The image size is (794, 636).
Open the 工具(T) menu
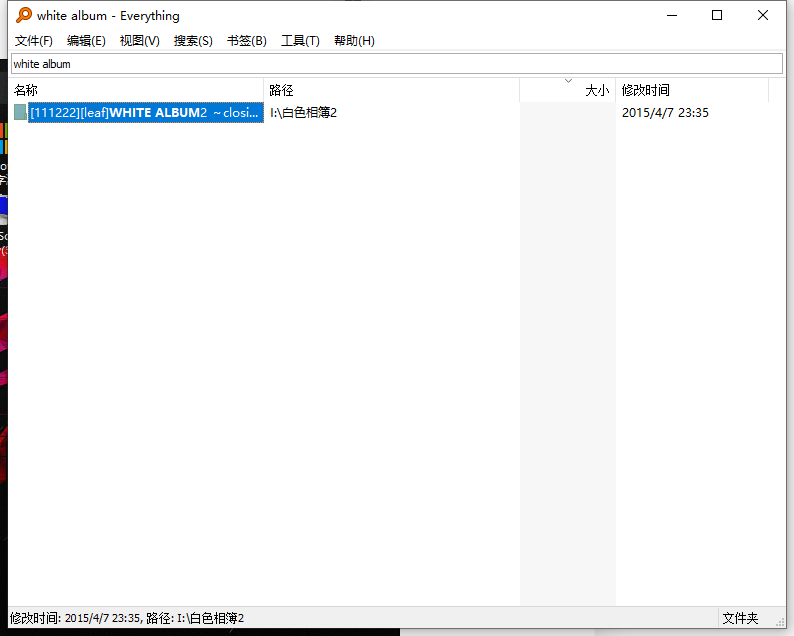click(x=300, y=41)
